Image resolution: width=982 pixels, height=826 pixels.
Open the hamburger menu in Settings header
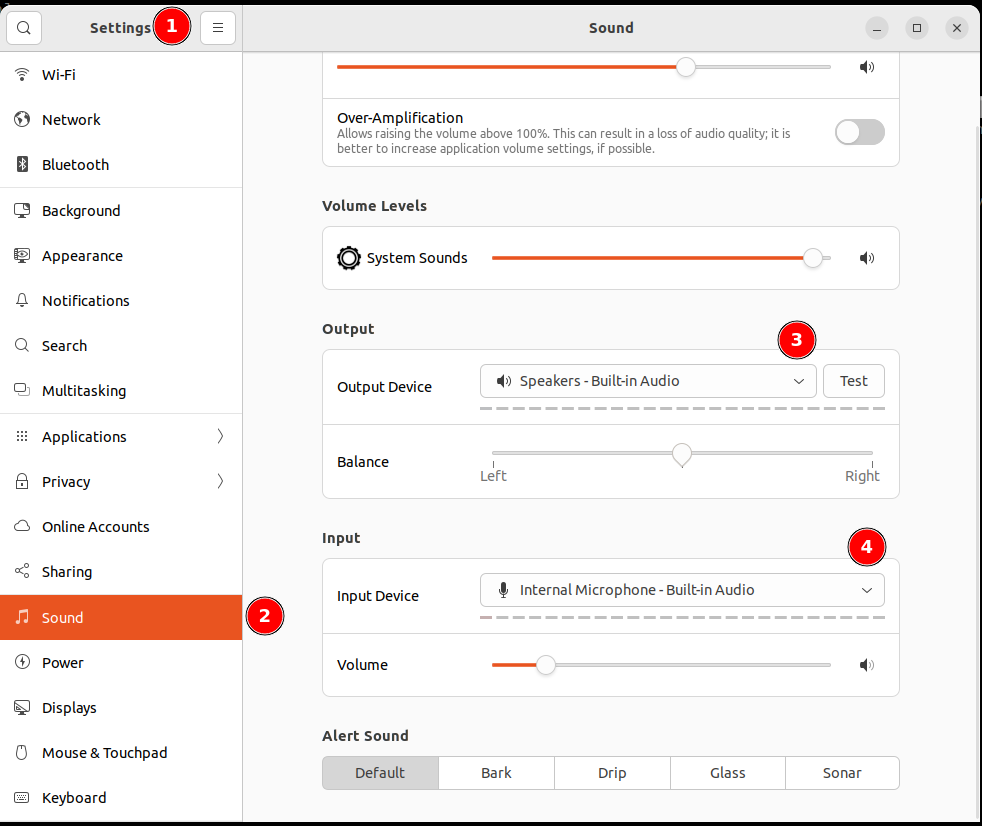(218, 28)
